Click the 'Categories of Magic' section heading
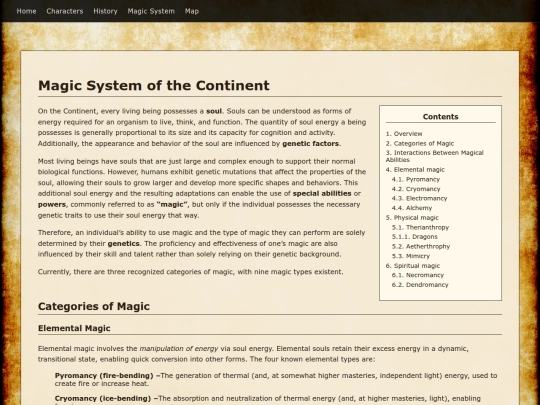 pos(94,306)
